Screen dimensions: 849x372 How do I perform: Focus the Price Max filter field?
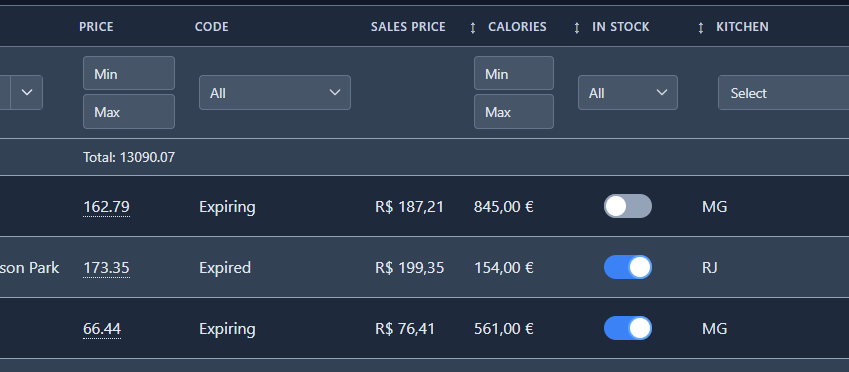click(x=129, y=112)
